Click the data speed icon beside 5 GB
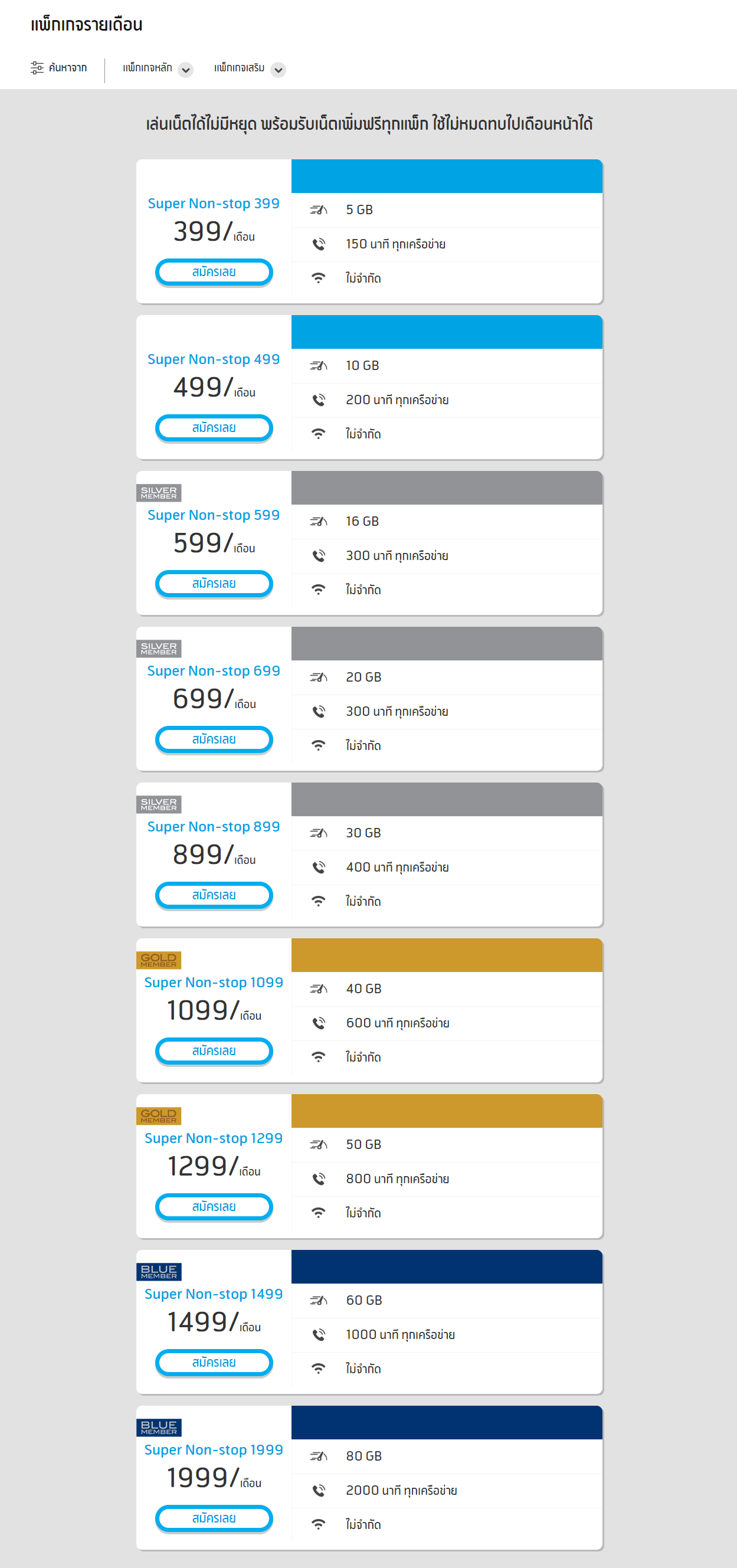Image resolution: width=737 pixels, height=1568 pixels. 318,210
